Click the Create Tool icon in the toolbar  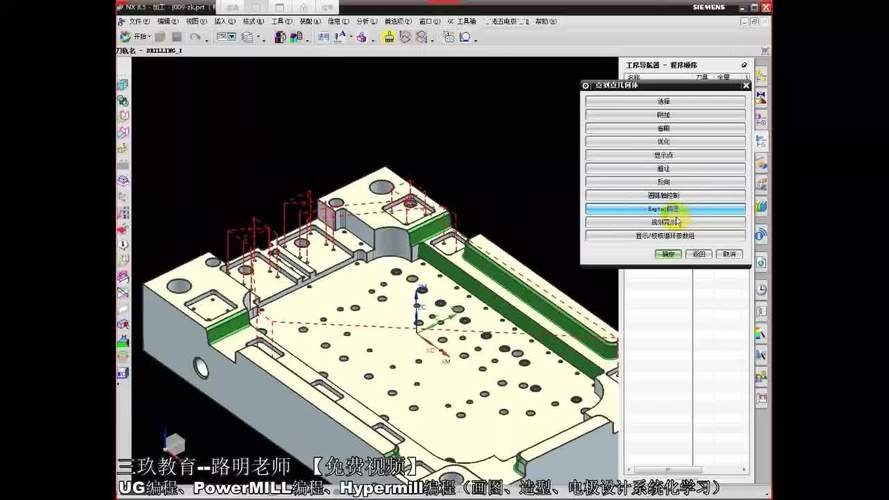coord(280,37)
